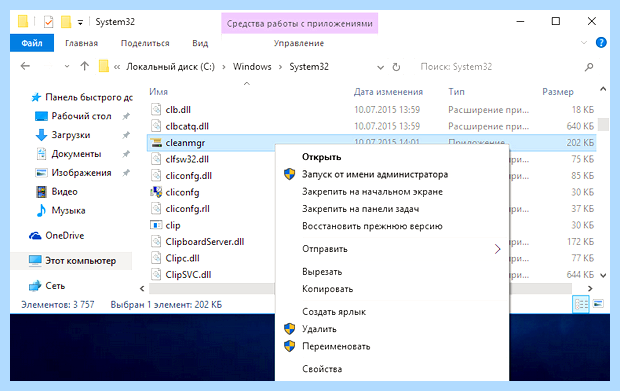Open the recent locations dropdown arrow
The height and width of the screenshot is (391, 620).
[67, 66]
